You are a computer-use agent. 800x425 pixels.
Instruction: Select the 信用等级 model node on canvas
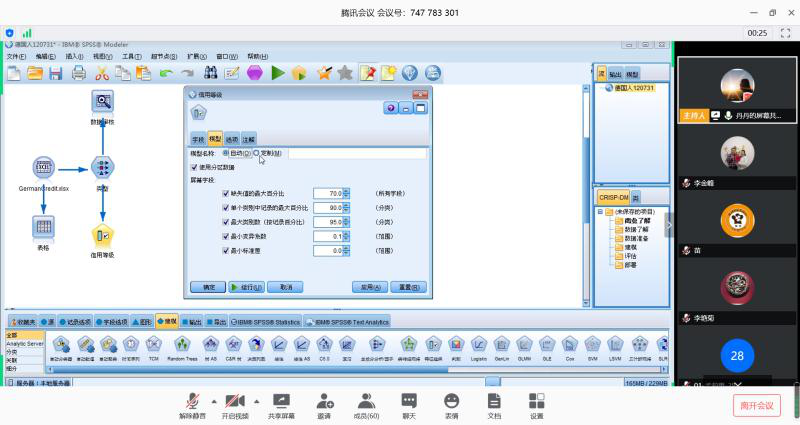click(102, 236)
